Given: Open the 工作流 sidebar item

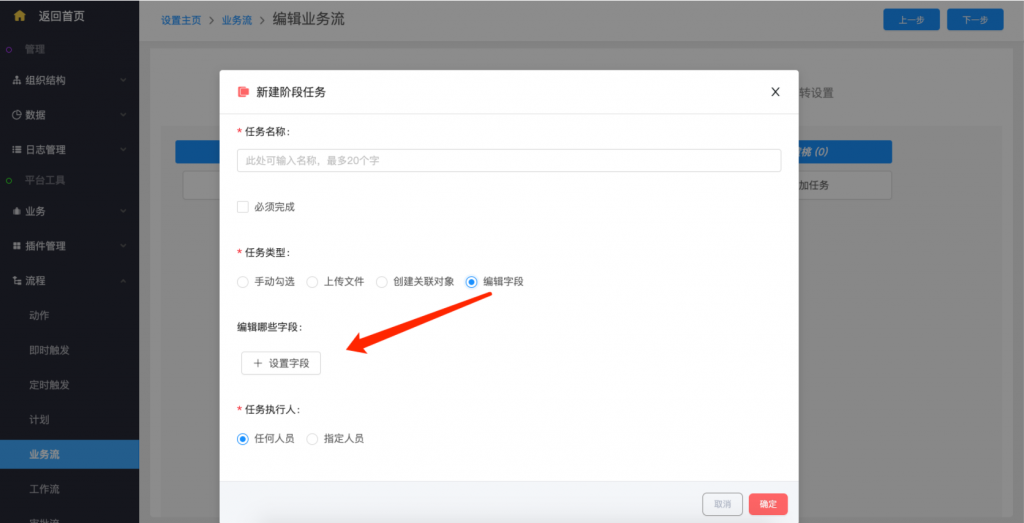Looking at the screenshot, I should [x=43, y=489].
